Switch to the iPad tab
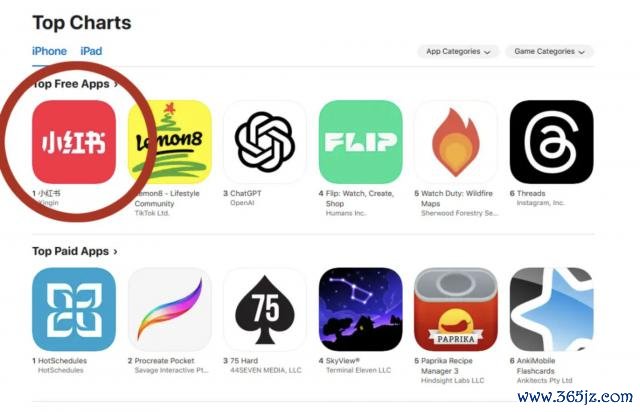The image size is (640, 412). click(91, 51)
